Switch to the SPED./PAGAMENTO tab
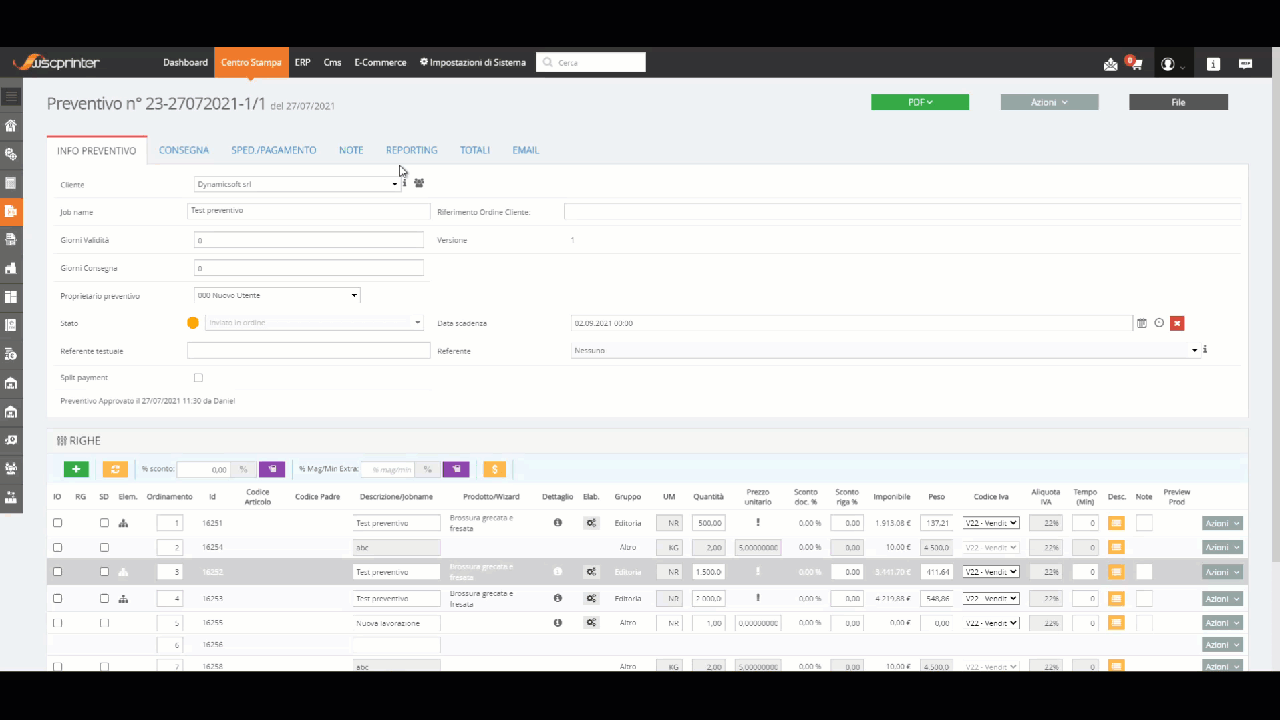Screen dimensions: 1280x720 [274, 150]
